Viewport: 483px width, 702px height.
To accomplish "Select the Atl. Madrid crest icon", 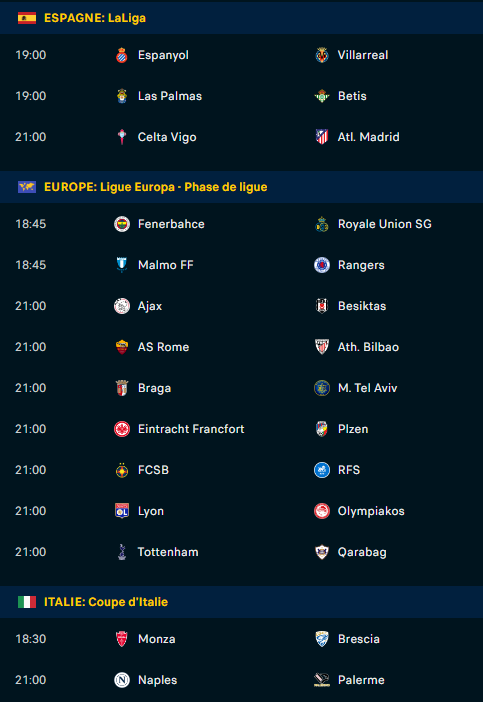I will pyautogui.click(x=322, y=137).
